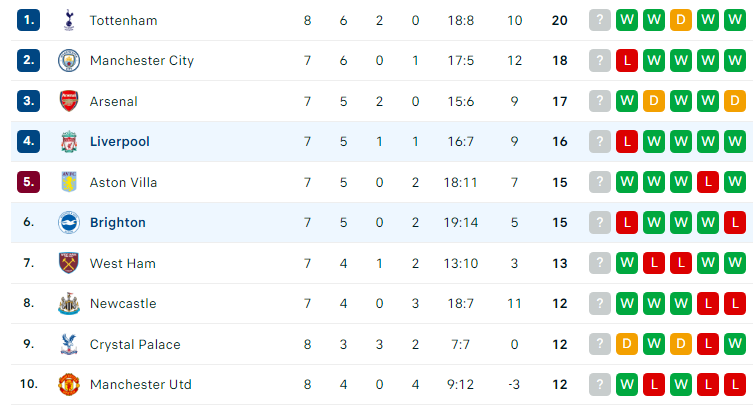Click the Tottenham club crest
This screenshot has height=411, width=753.
coord(69,20)
